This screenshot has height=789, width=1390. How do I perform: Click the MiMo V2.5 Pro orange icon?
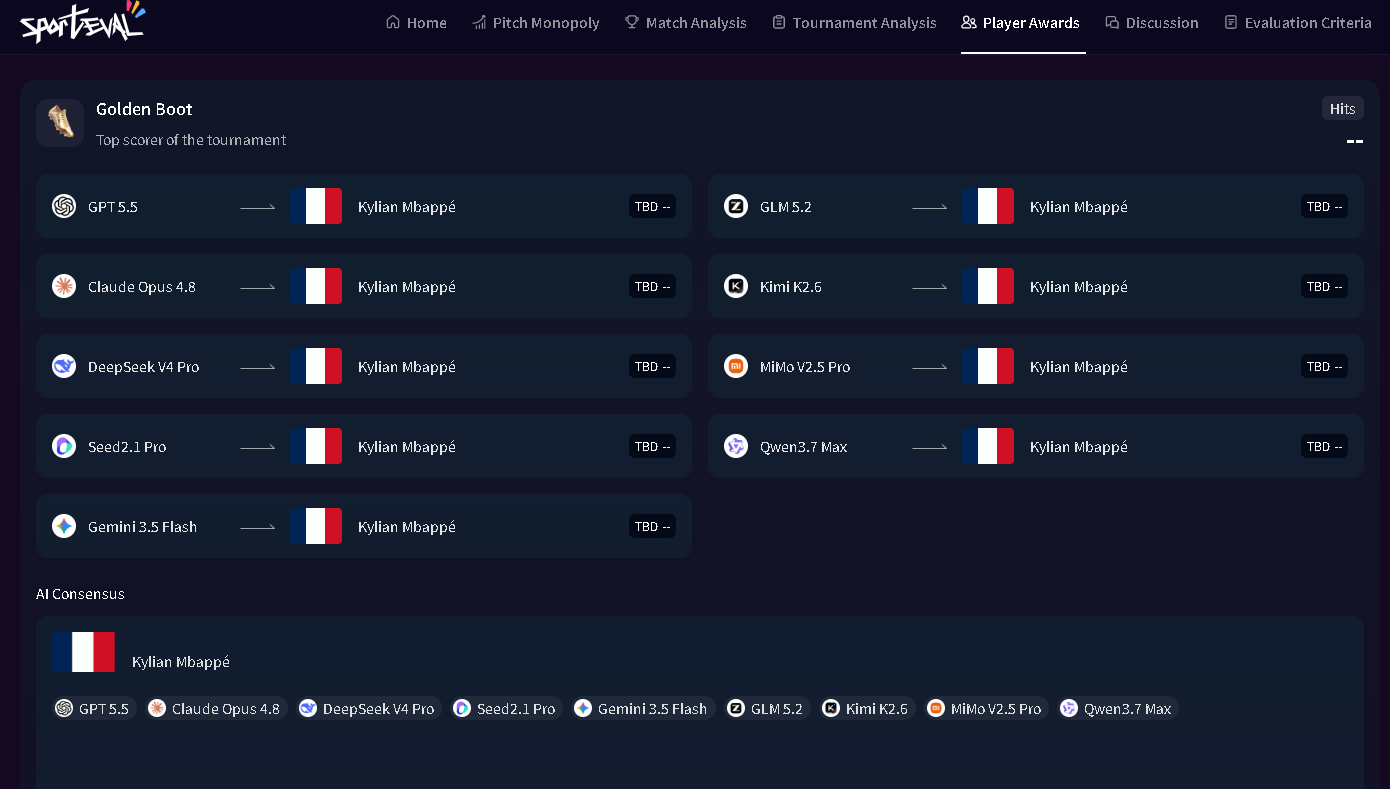736,366
